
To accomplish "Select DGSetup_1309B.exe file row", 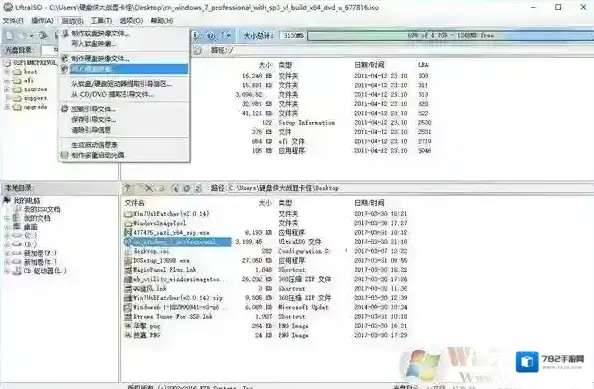I will (x=266, y=261).
